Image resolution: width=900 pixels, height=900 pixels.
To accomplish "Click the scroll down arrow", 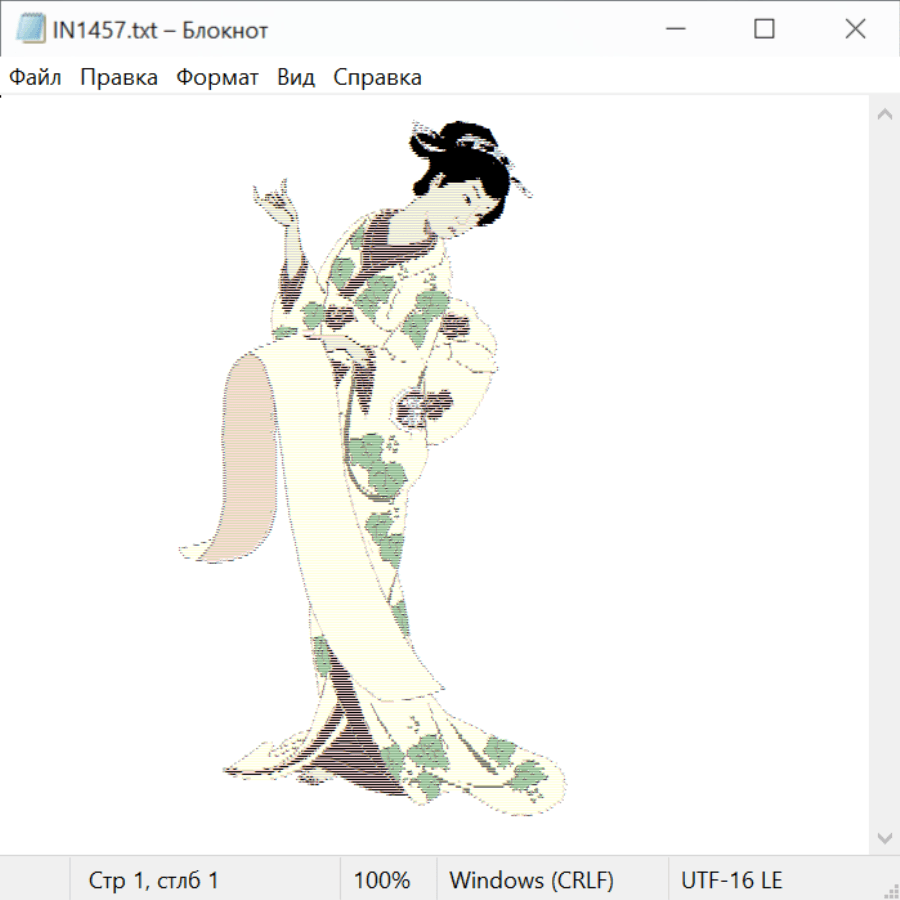I will coord(884,837).
